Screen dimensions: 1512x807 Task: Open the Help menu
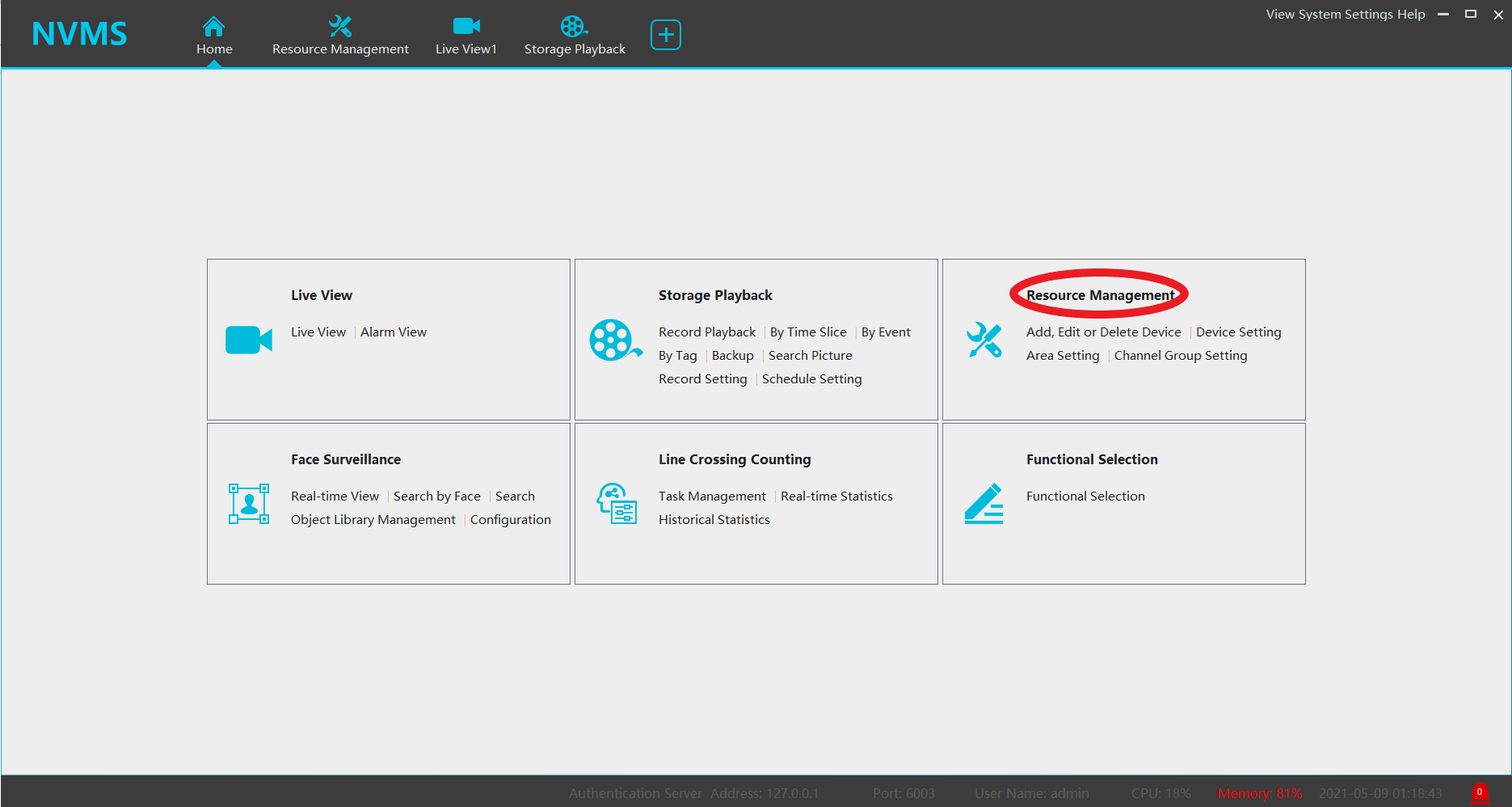(1411, 15)
